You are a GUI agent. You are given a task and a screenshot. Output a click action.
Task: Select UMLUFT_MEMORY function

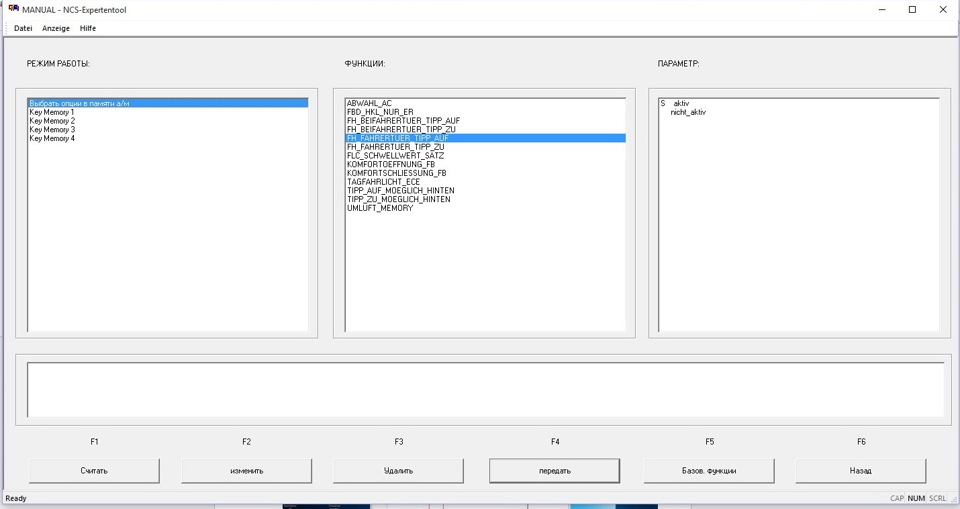click(x=486, y=208)
